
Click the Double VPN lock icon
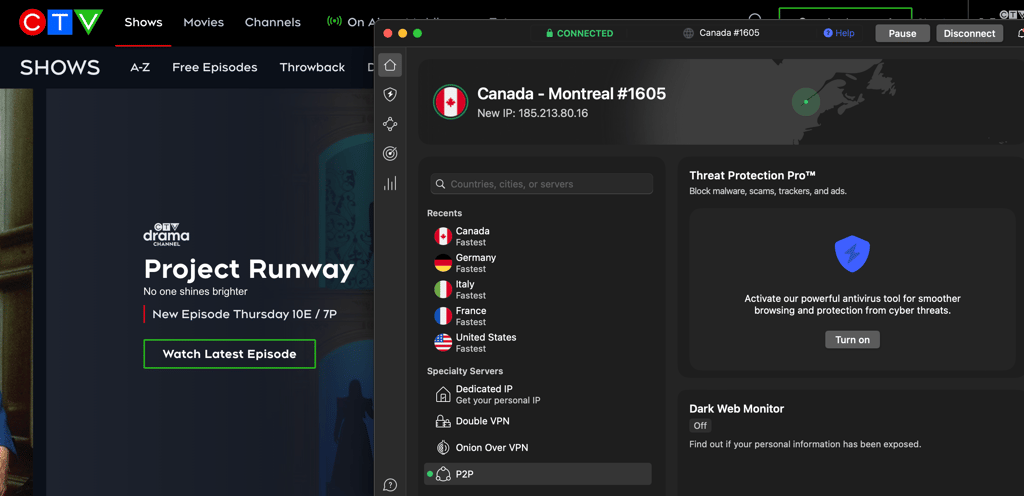point(443,421)
